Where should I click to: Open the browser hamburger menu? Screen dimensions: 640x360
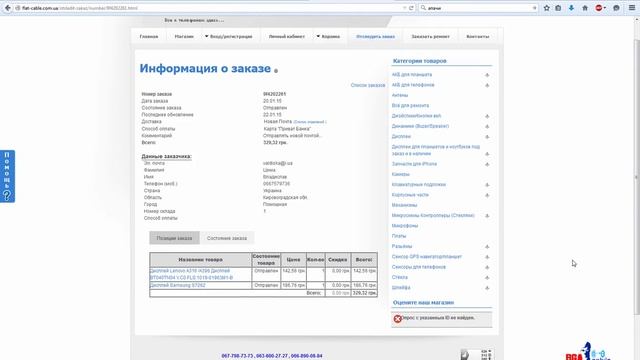pos(631,8)
